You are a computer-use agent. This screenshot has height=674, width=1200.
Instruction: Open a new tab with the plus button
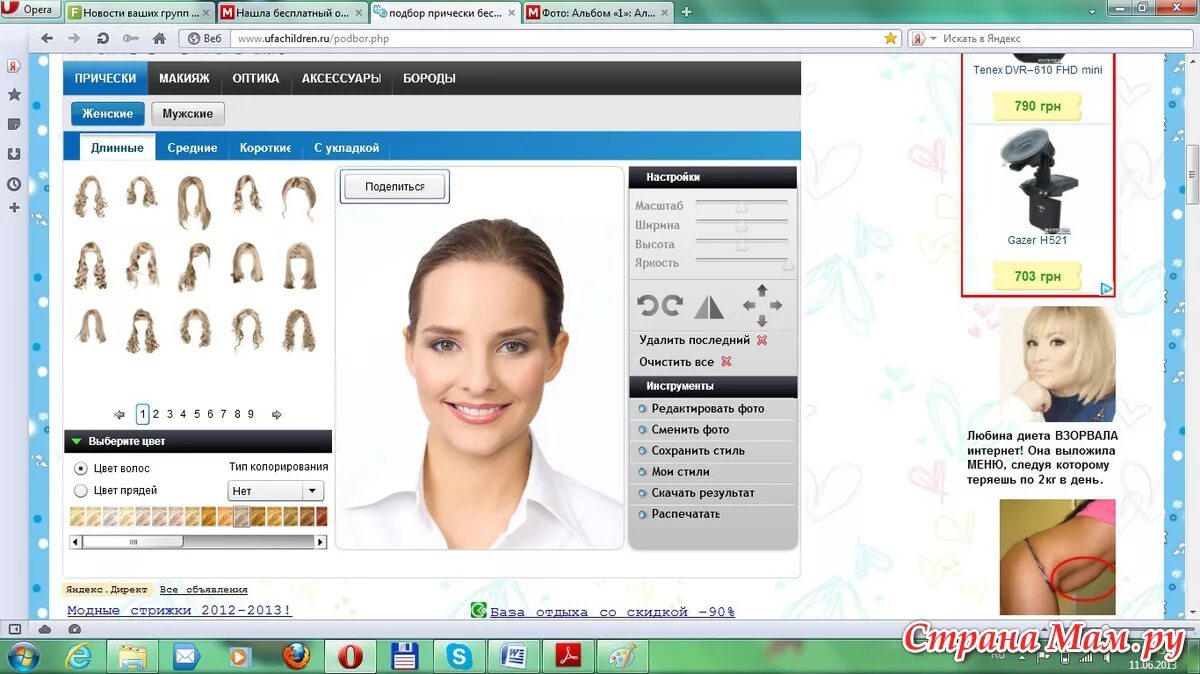click(686, 12)
